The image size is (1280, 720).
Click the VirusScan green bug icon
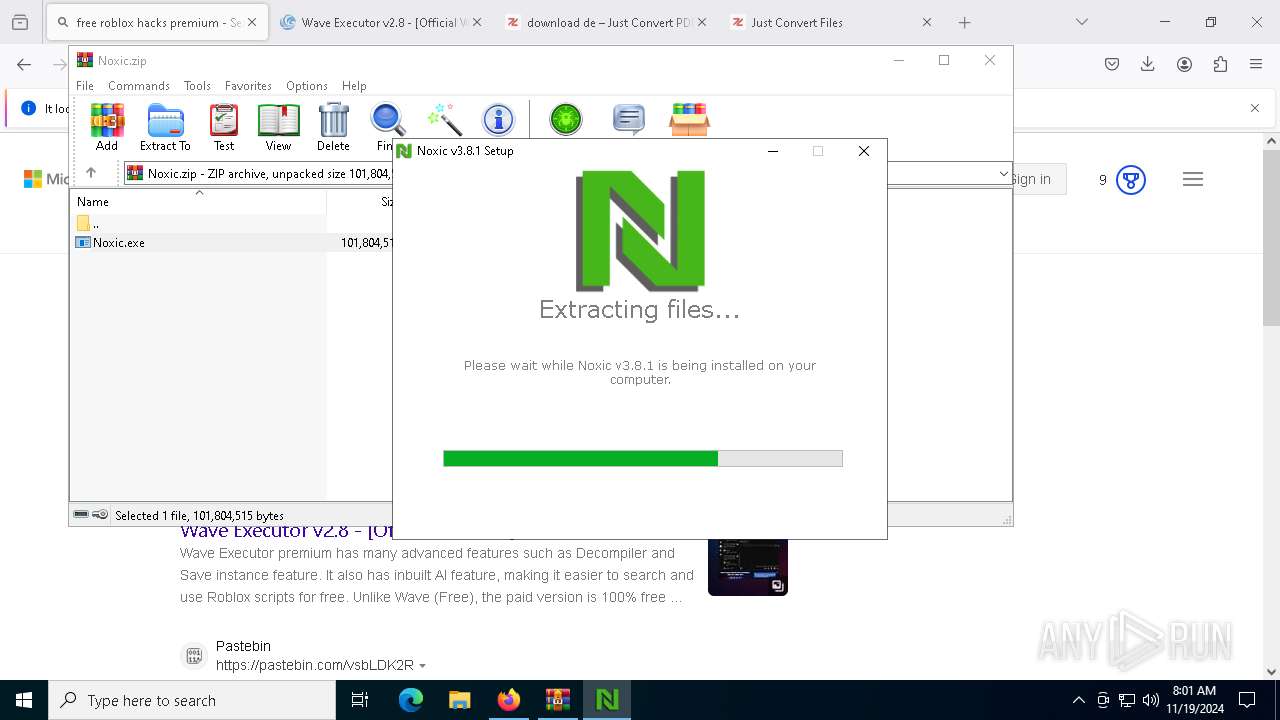pyautogui.click(x=566, y=120)
